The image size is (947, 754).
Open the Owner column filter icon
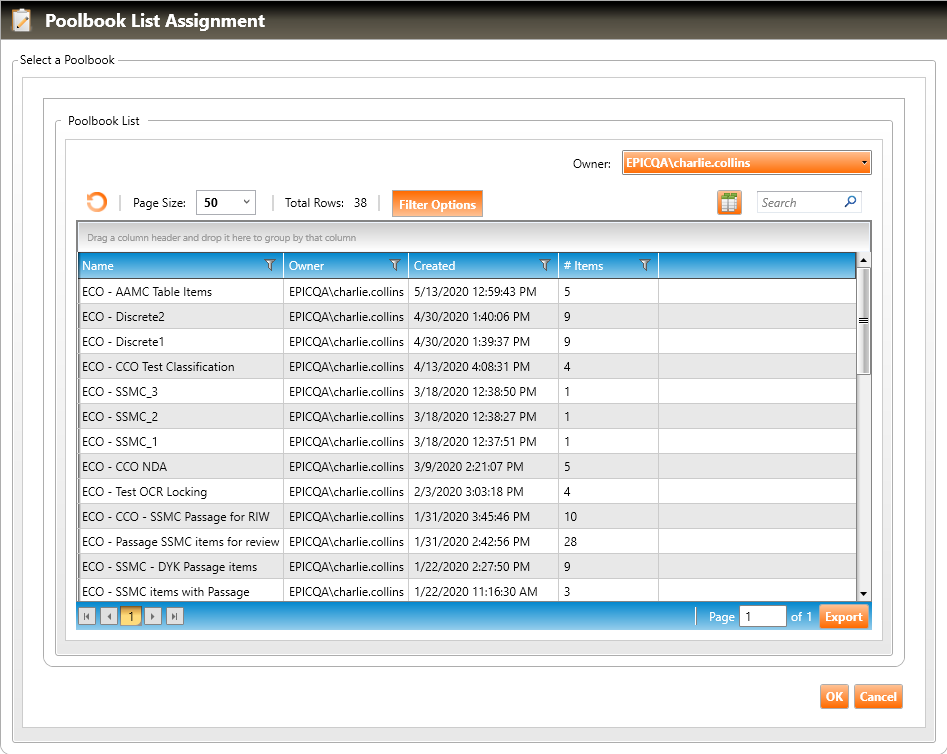click(395, 266)
